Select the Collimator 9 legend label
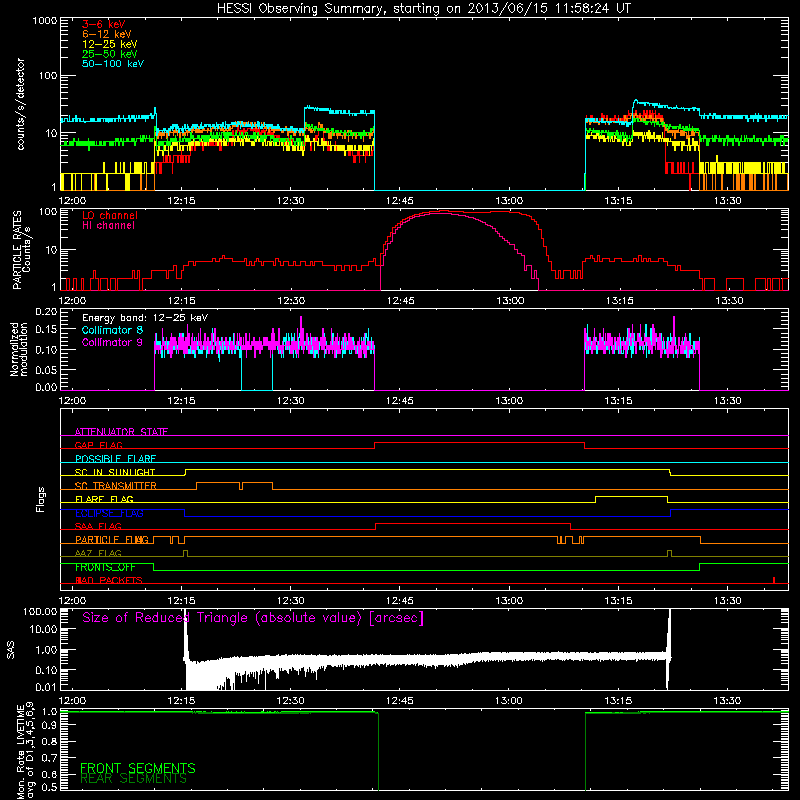The image size is (800, 800). click(x=112, y=342)
